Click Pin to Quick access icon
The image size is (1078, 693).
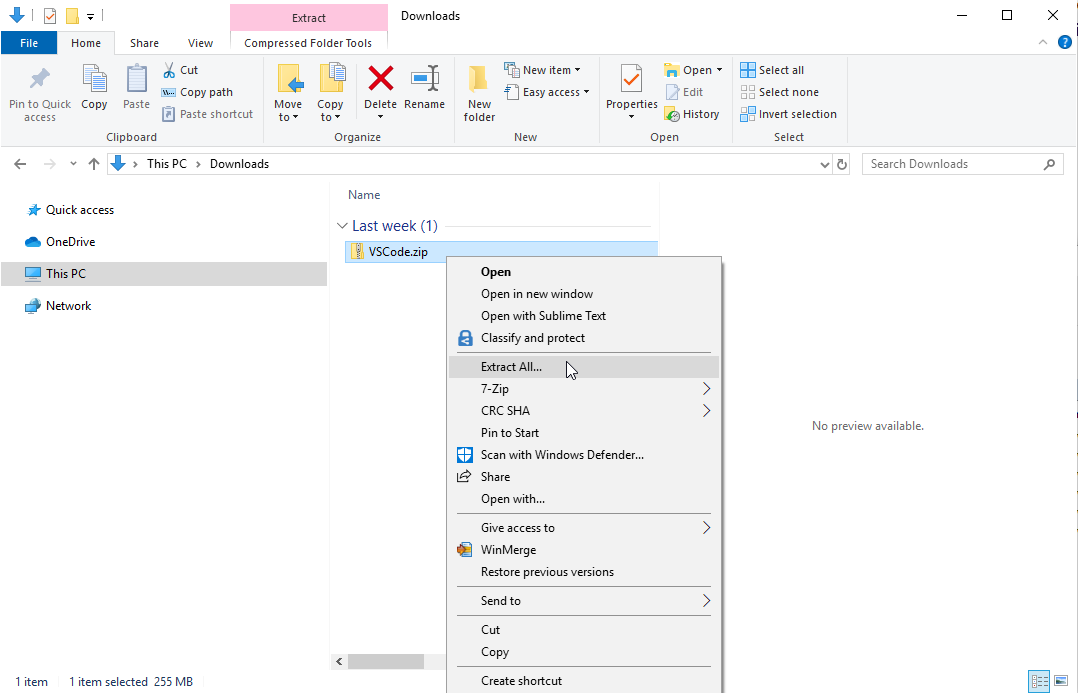tap(40, 92)
